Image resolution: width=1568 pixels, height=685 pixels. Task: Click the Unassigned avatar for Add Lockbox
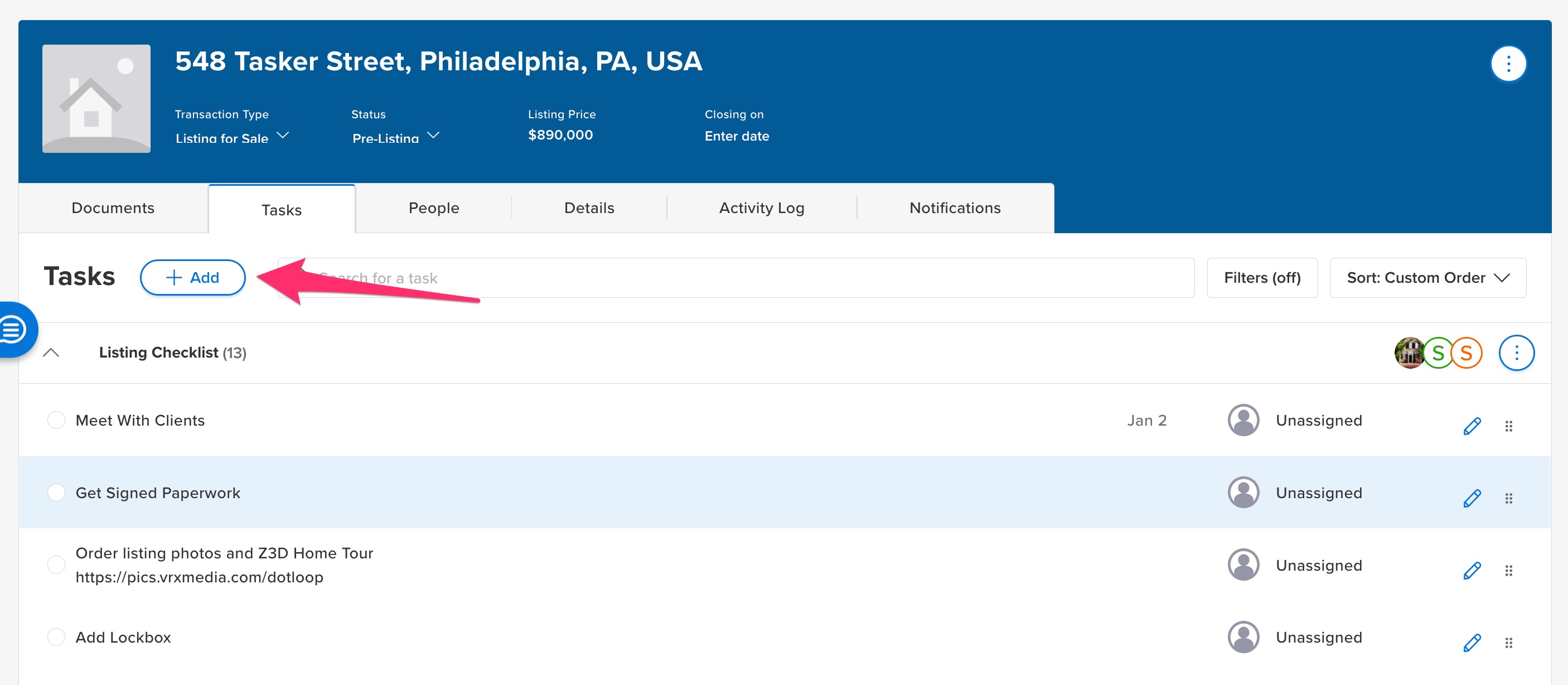tap(1243, 637)
